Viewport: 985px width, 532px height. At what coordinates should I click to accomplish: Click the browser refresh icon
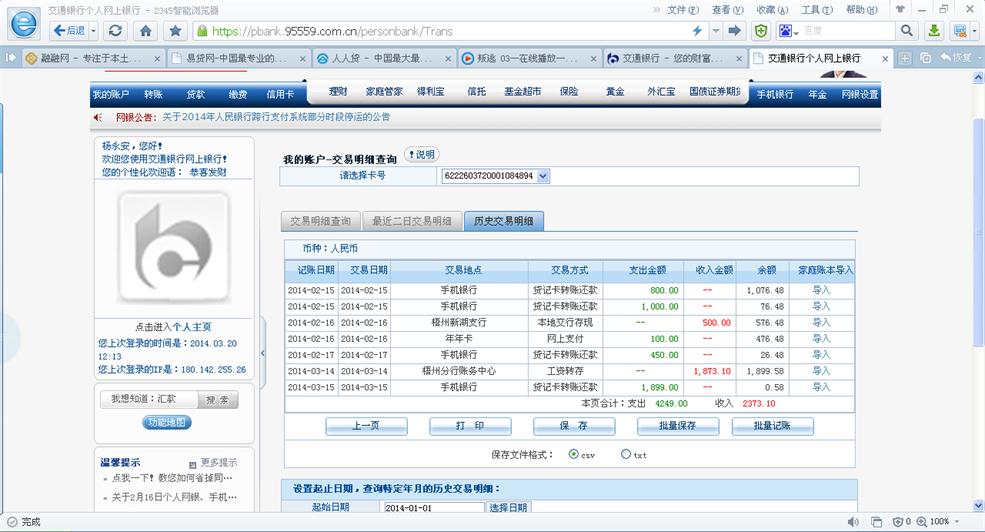[x=116, y=31]
